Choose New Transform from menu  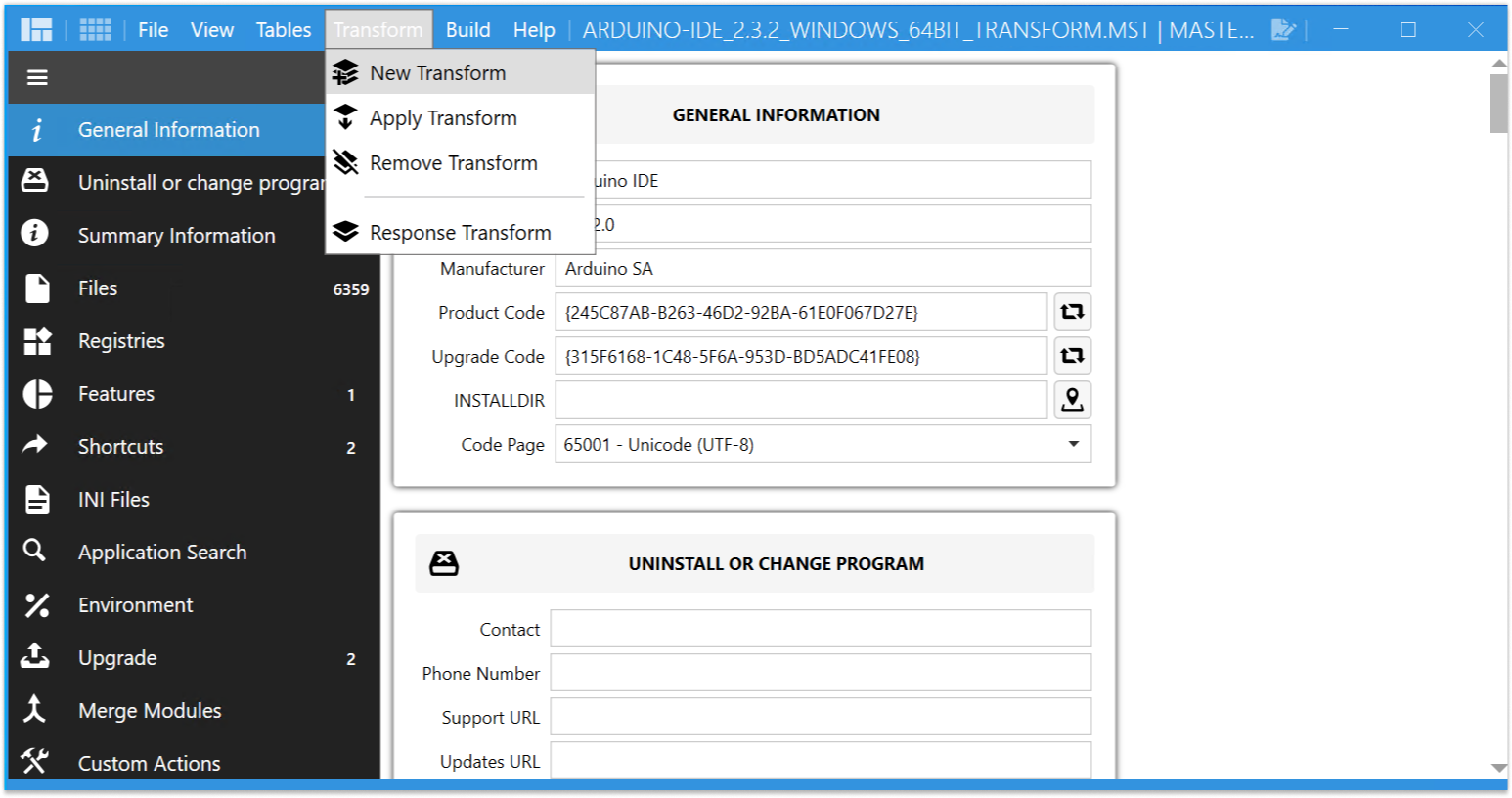click(461, 73)
